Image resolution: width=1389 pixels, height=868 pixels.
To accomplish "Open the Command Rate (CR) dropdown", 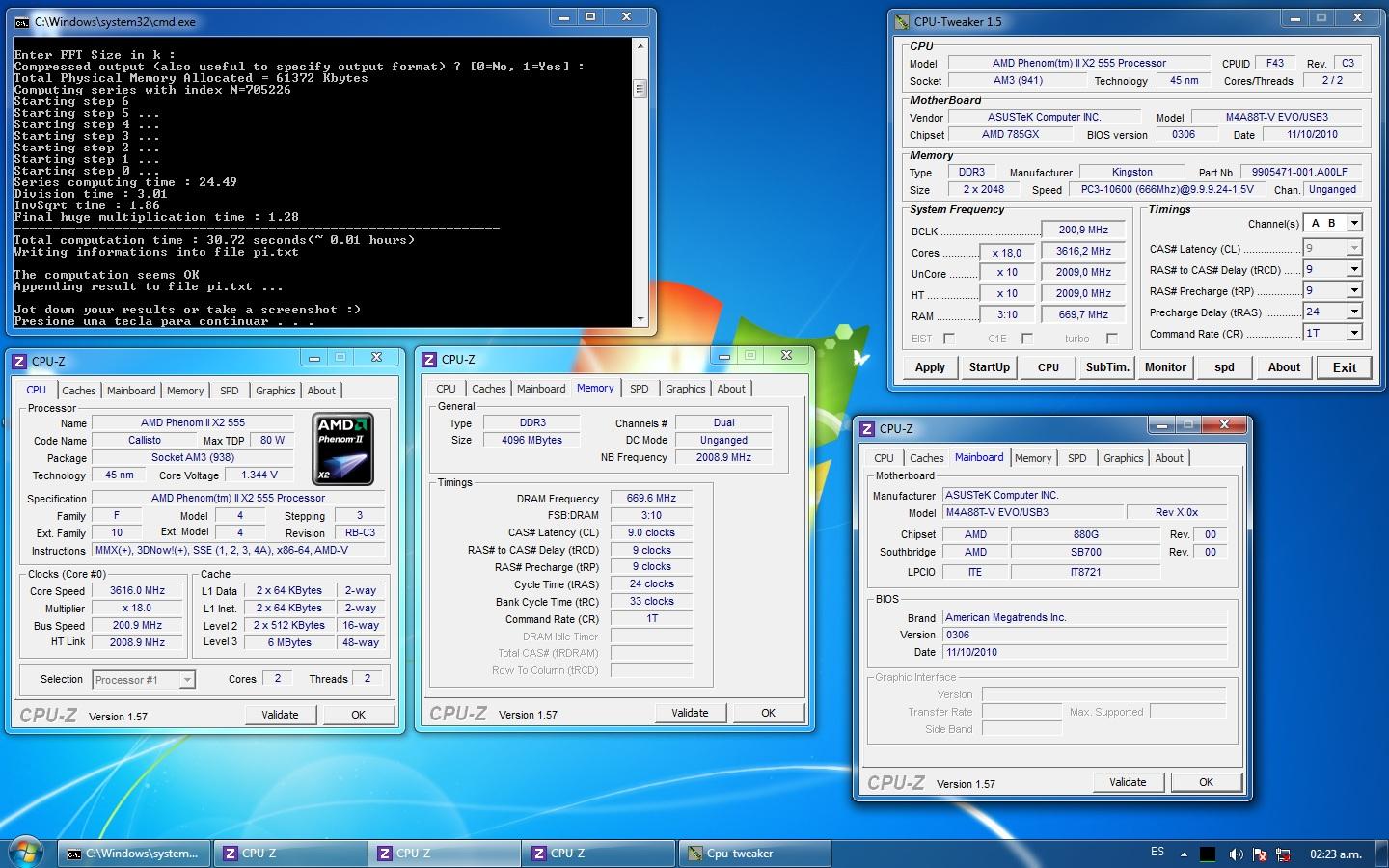I will (1354, 333).
